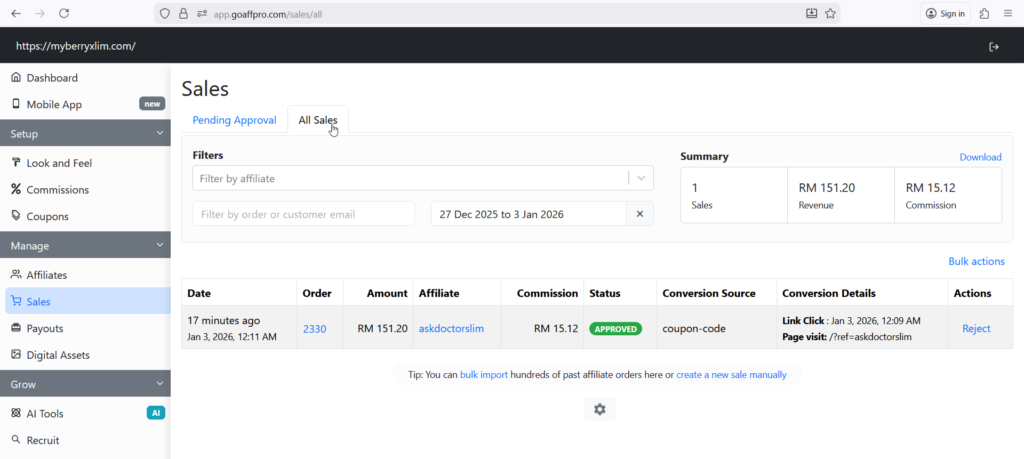This screenshot has width=1024, height=459.
Task: Click the Download summary link
Action: (980, 157)
